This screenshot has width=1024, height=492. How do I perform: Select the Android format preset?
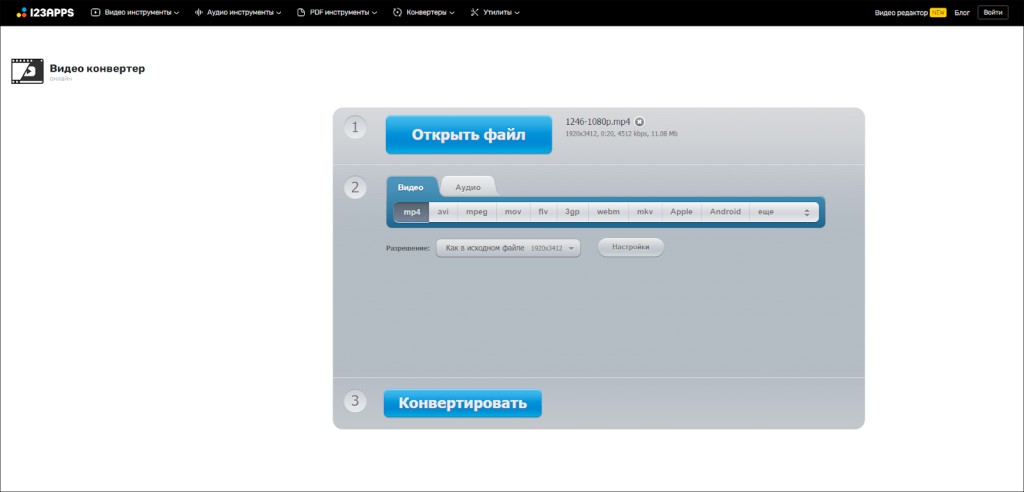[726, 212]
